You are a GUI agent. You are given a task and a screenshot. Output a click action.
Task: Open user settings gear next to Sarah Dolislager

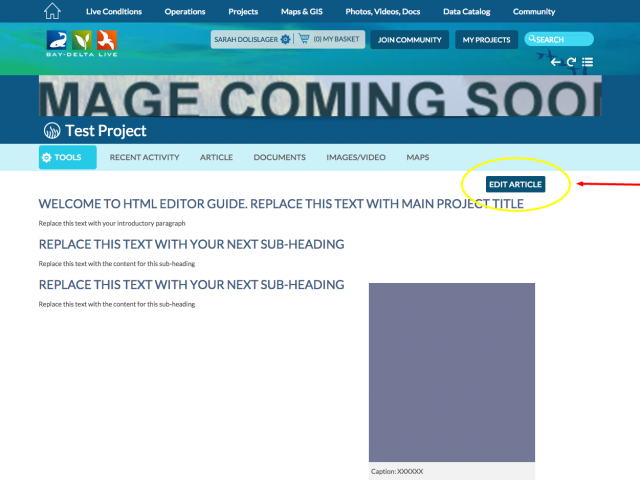point(285,39)
